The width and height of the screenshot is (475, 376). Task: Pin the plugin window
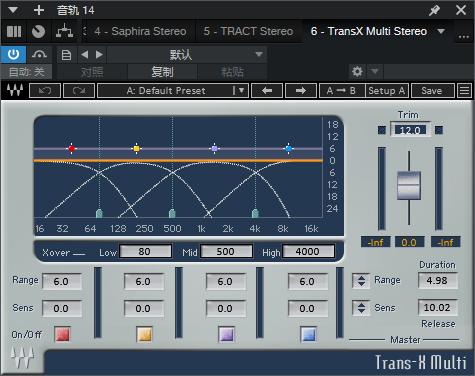(434, 10)
